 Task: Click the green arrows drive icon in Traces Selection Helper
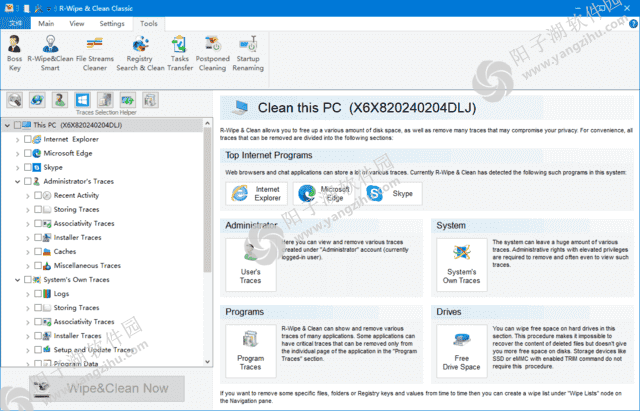128,100
